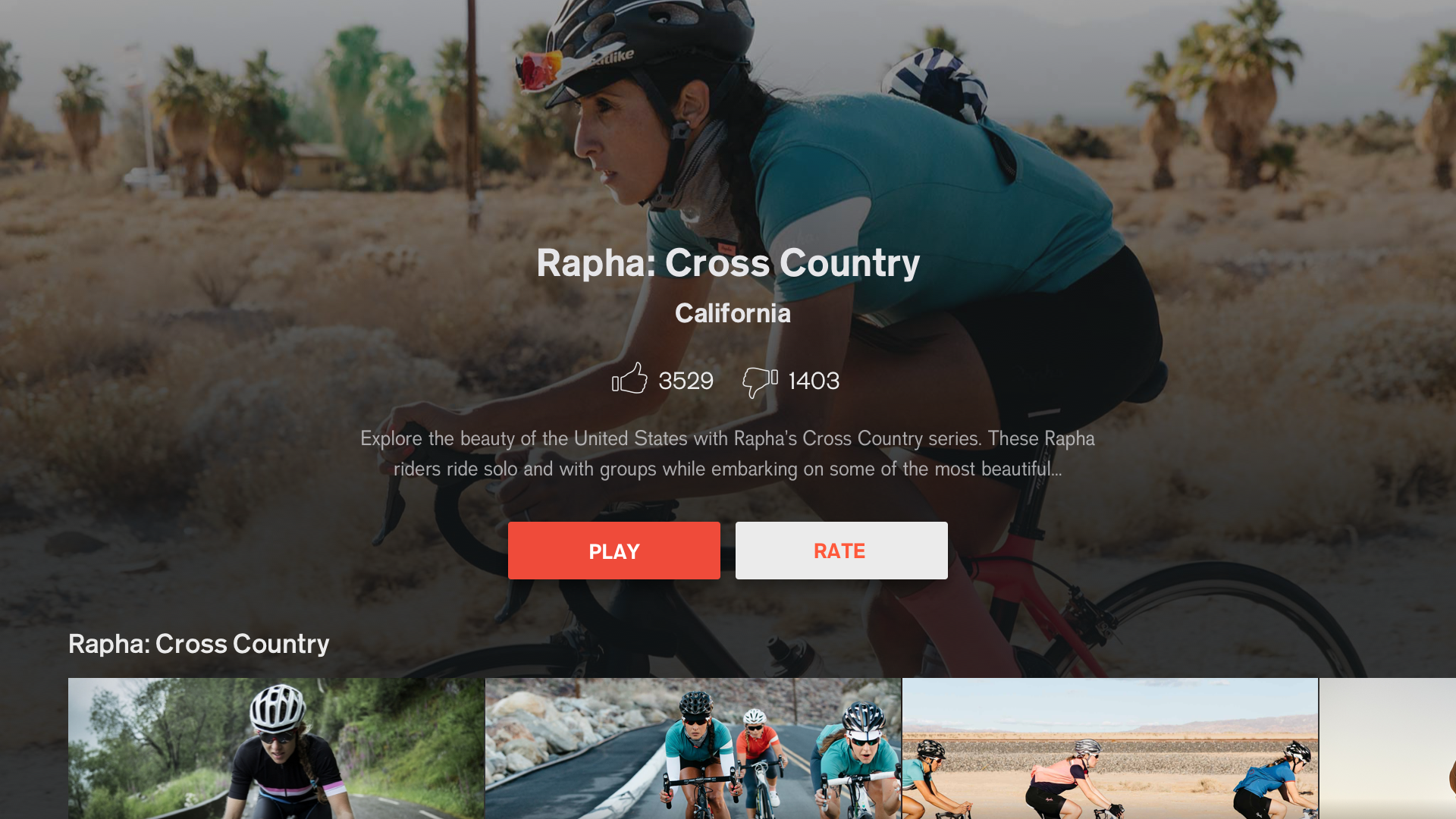Click the 3529 likes count

pos(686,381)
